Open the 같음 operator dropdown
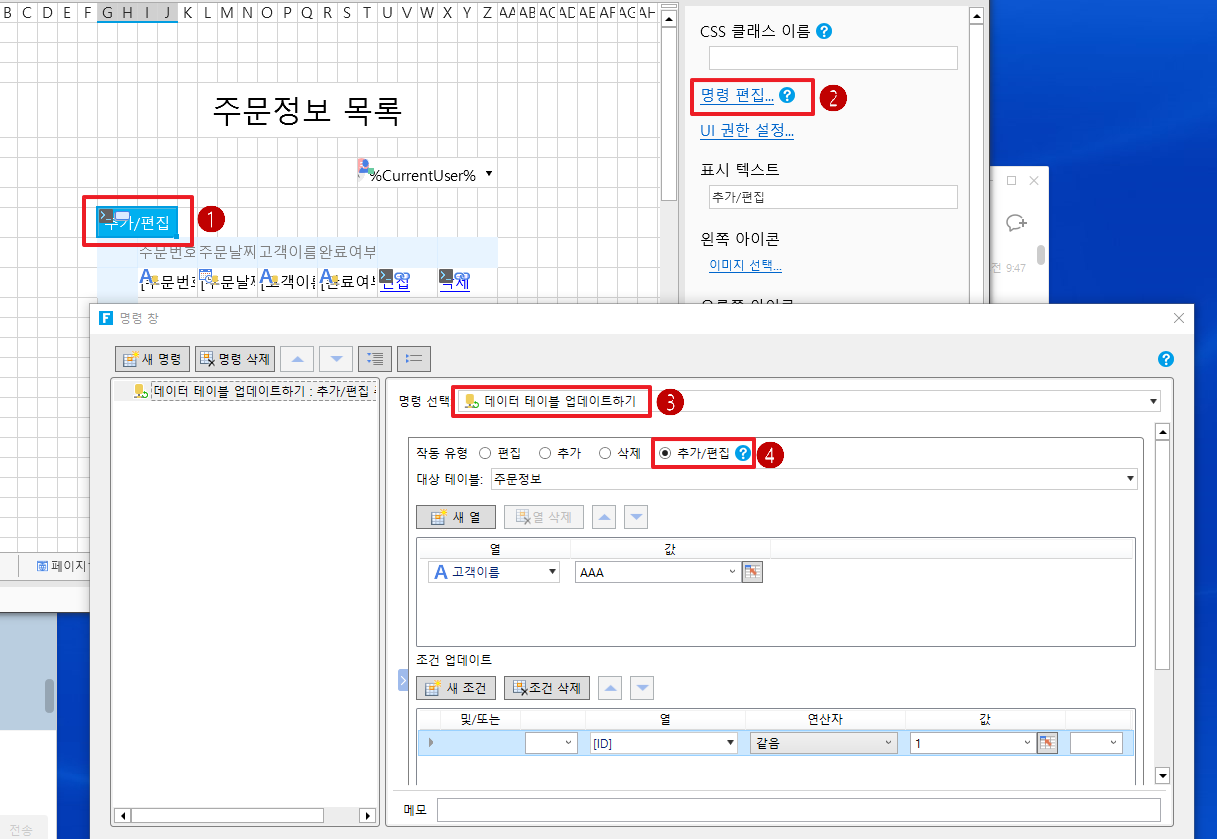The image size is (1217, 839). (x=822, y=743)
